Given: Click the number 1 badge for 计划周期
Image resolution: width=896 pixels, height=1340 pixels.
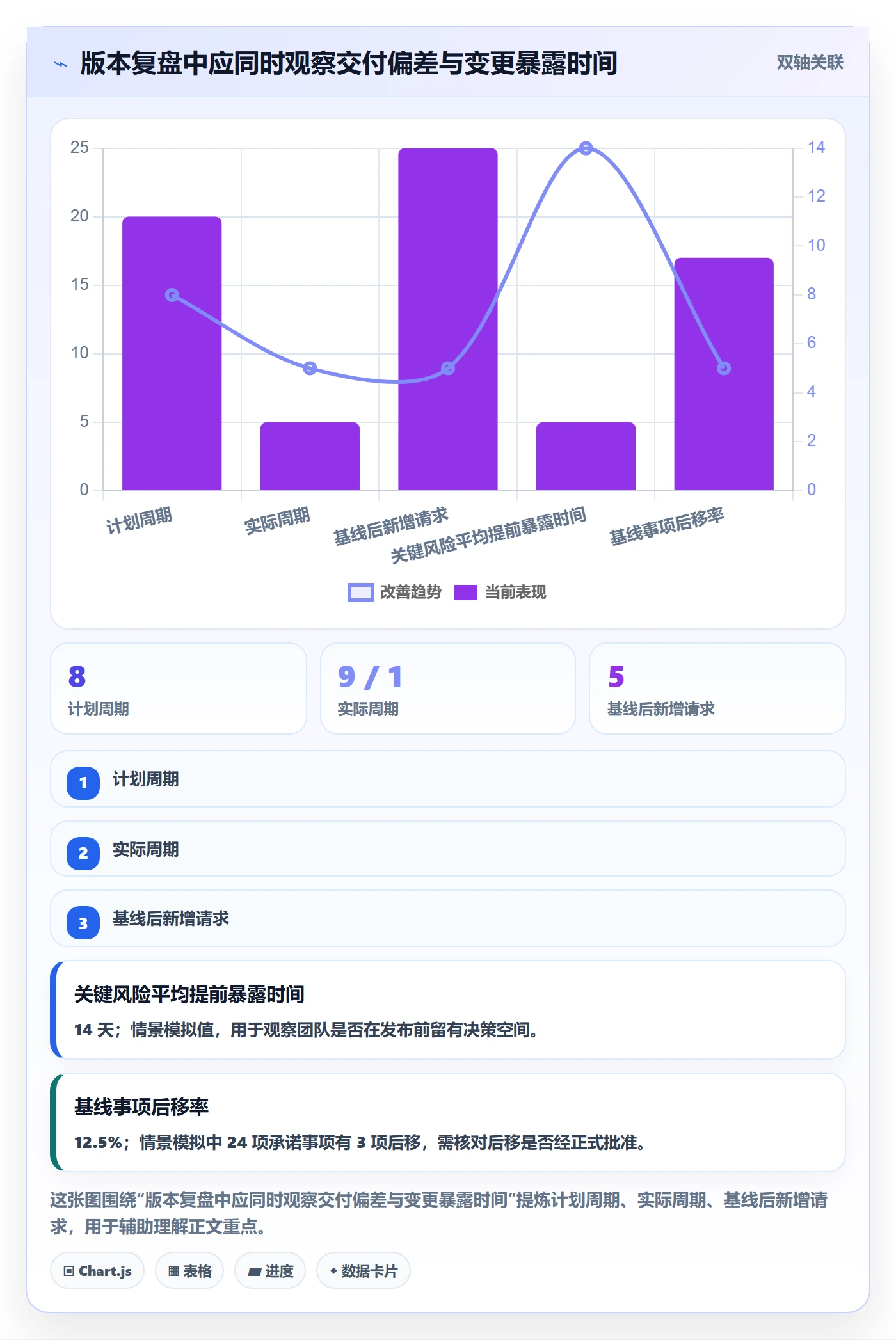Looking at the screenshot, I should 83,783.
